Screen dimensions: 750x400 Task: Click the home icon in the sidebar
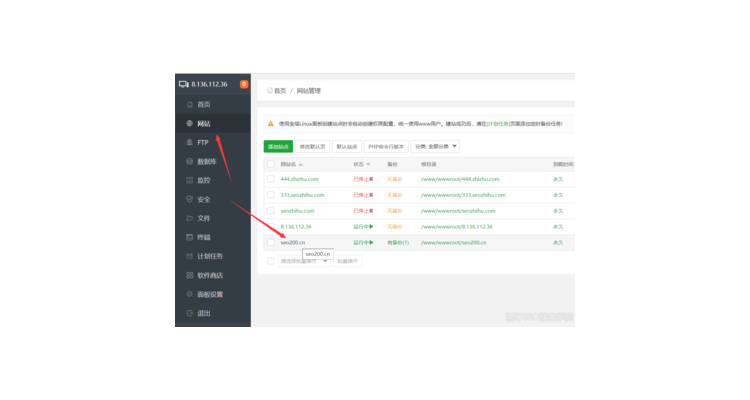[x=189, y=104]
